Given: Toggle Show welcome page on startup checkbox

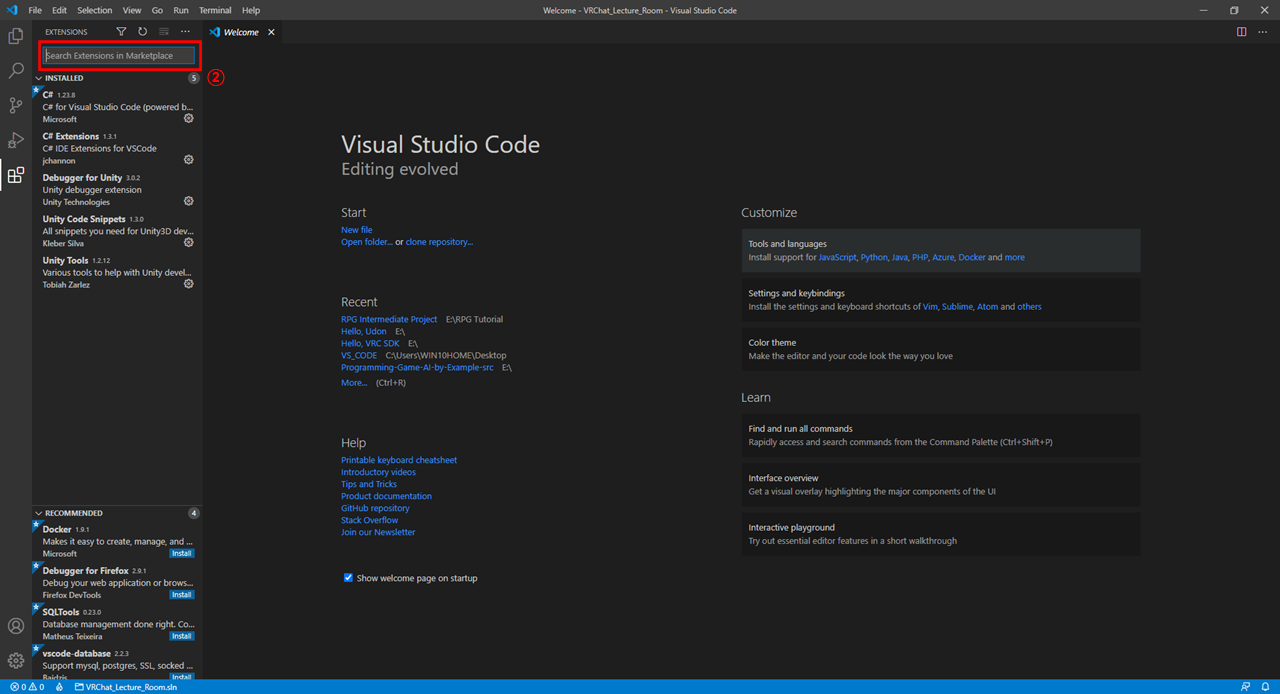Looking at the screenshot, I should coord(348,578).
